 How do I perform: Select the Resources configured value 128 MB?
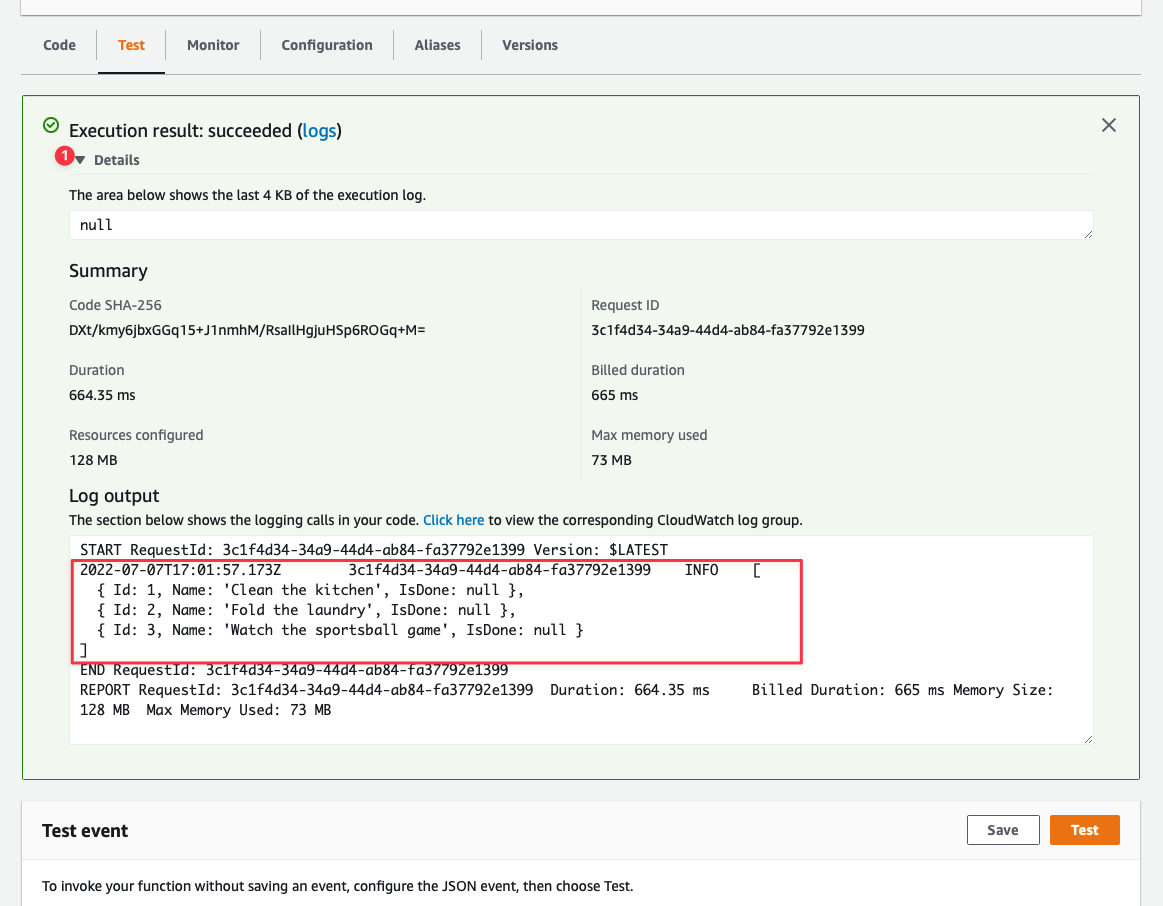[93, 460]
